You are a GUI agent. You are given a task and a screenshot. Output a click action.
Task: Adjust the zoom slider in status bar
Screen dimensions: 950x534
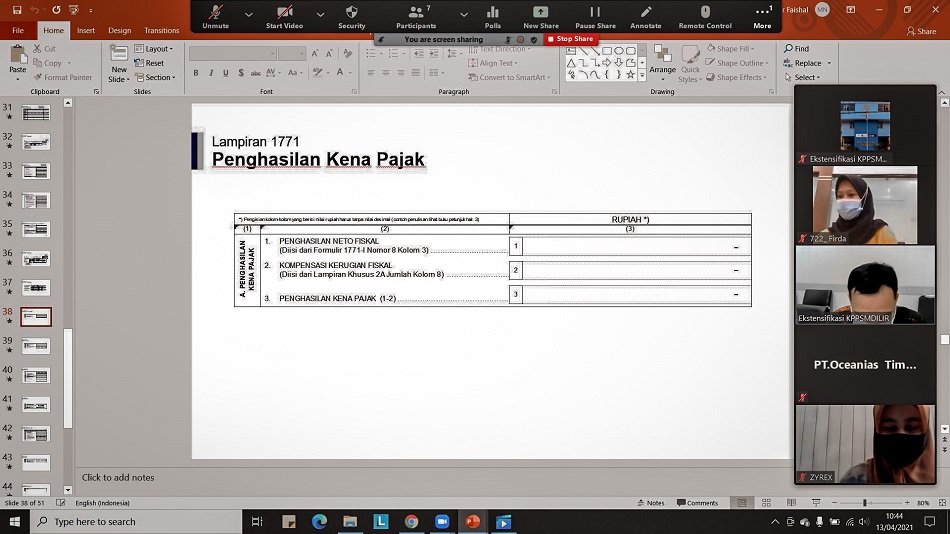[x=865, y=503]
